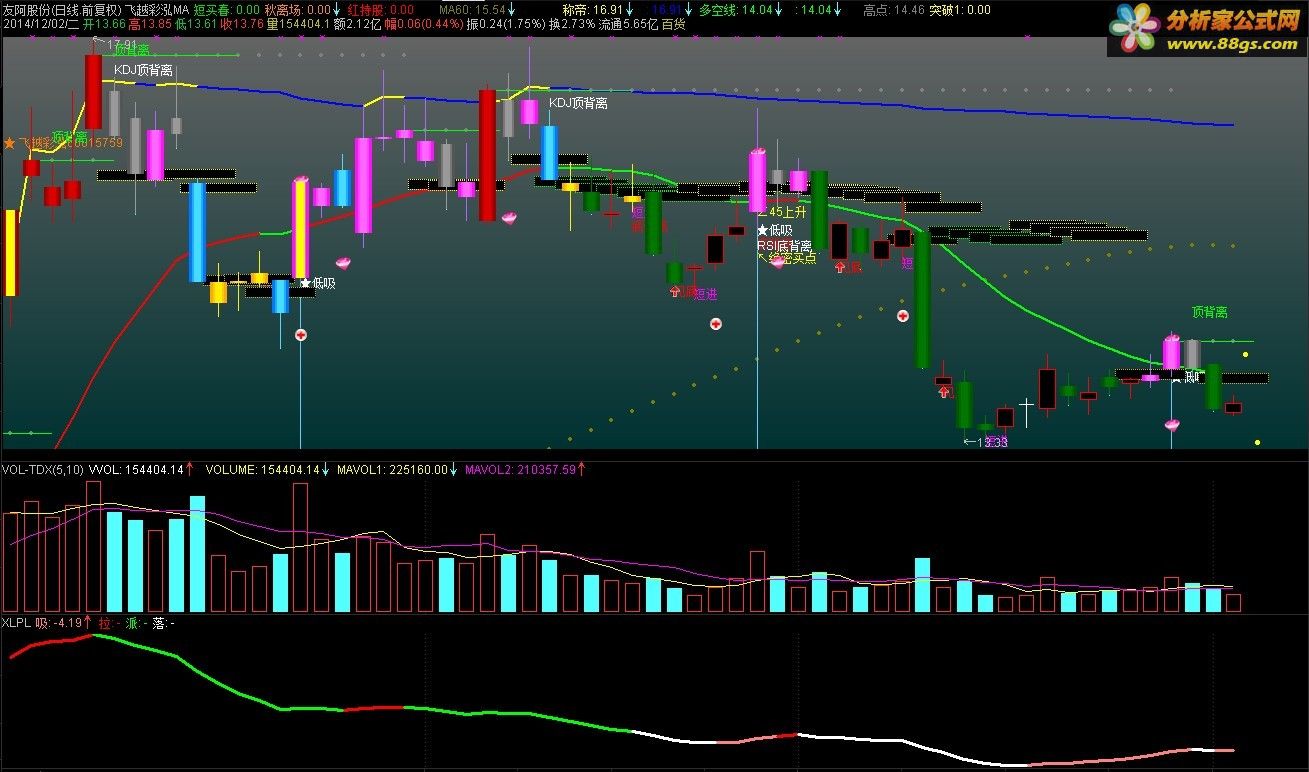Click the tallest green candlestick
Image resolution: width=1309 pixels, height=772 pixels.
922,300
